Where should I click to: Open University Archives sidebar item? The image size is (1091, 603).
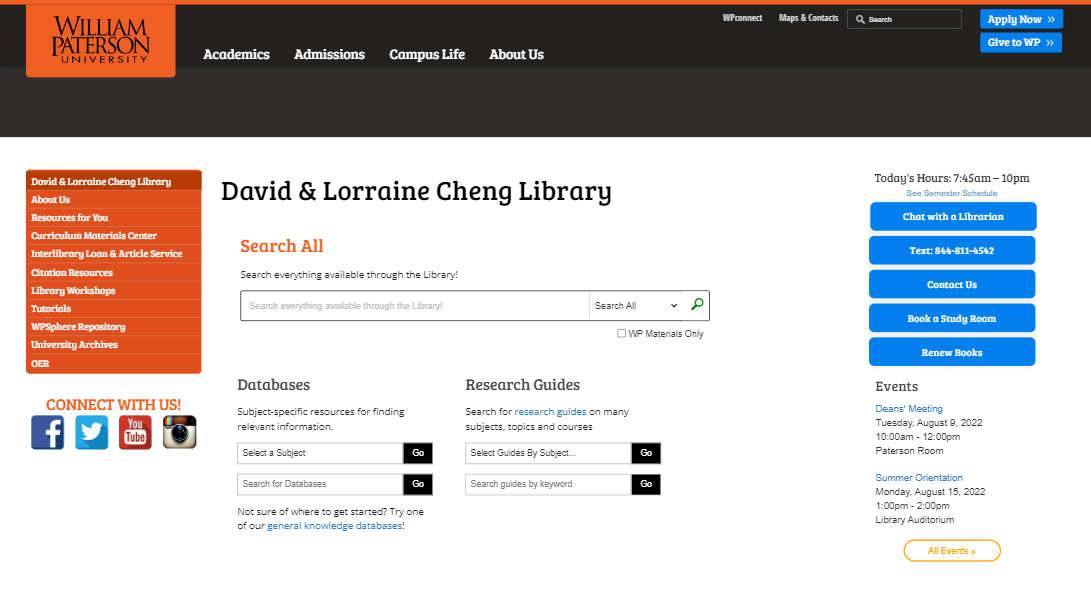(x=114, y=345)
